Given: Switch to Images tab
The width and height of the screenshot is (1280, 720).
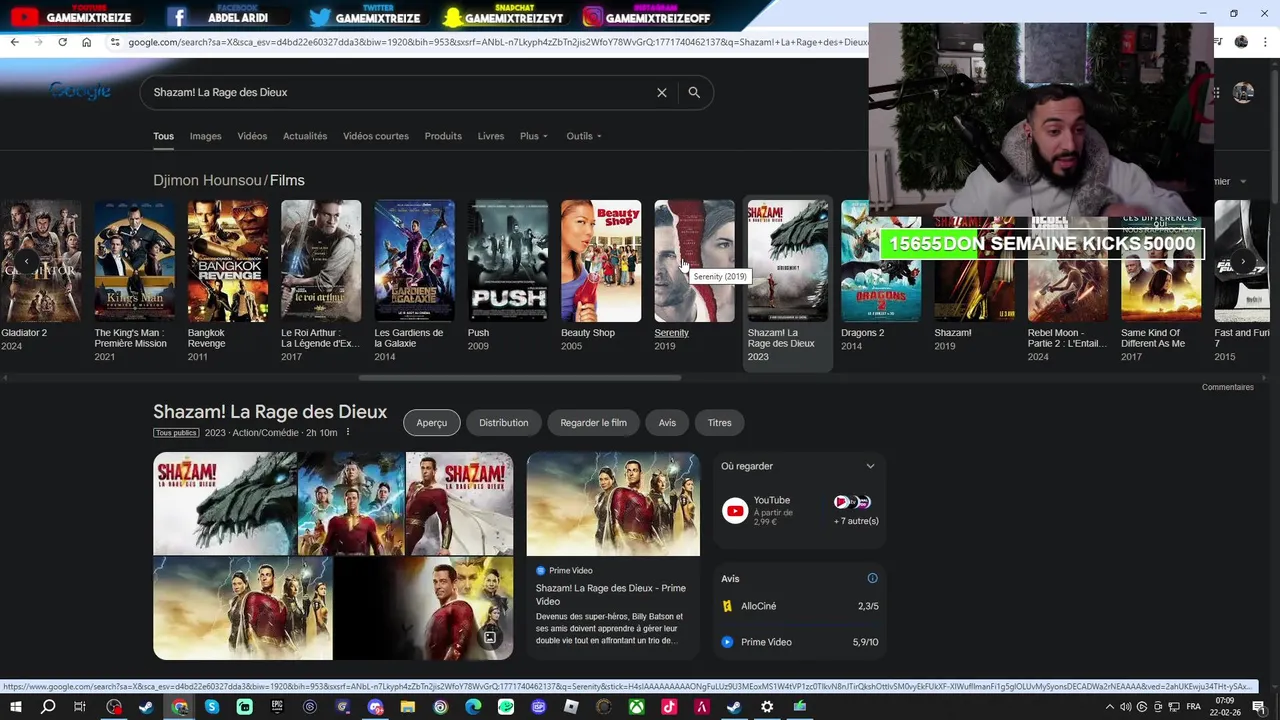Looking at the screenshot, I should pyautogui.click(x=205, y=136).
